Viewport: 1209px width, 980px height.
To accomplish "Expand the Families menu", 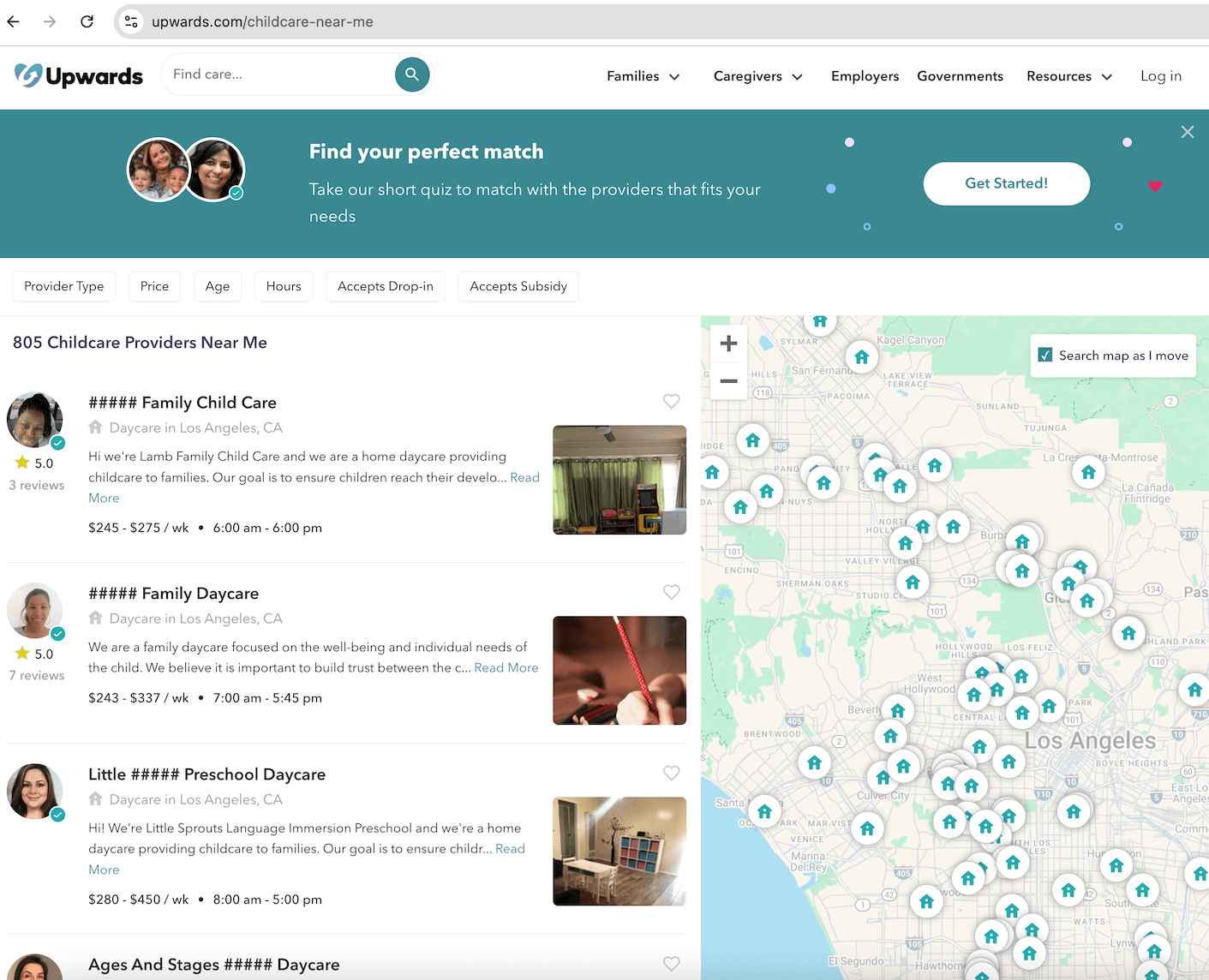I will pos(643,76).
